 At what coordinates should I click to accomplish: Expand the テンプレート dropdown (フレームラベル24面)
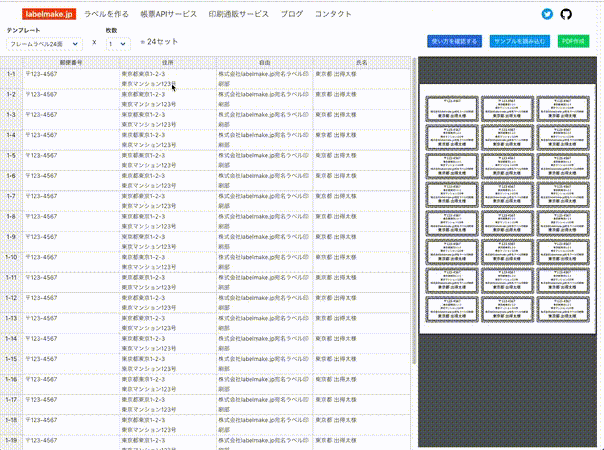(44, 44)
